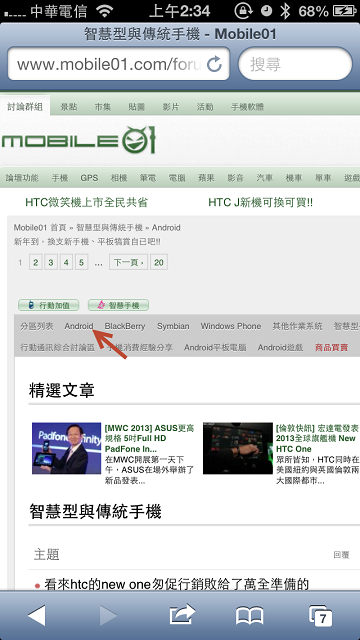Open the 蘋果 category menu
360x640 pixels.
206,178
